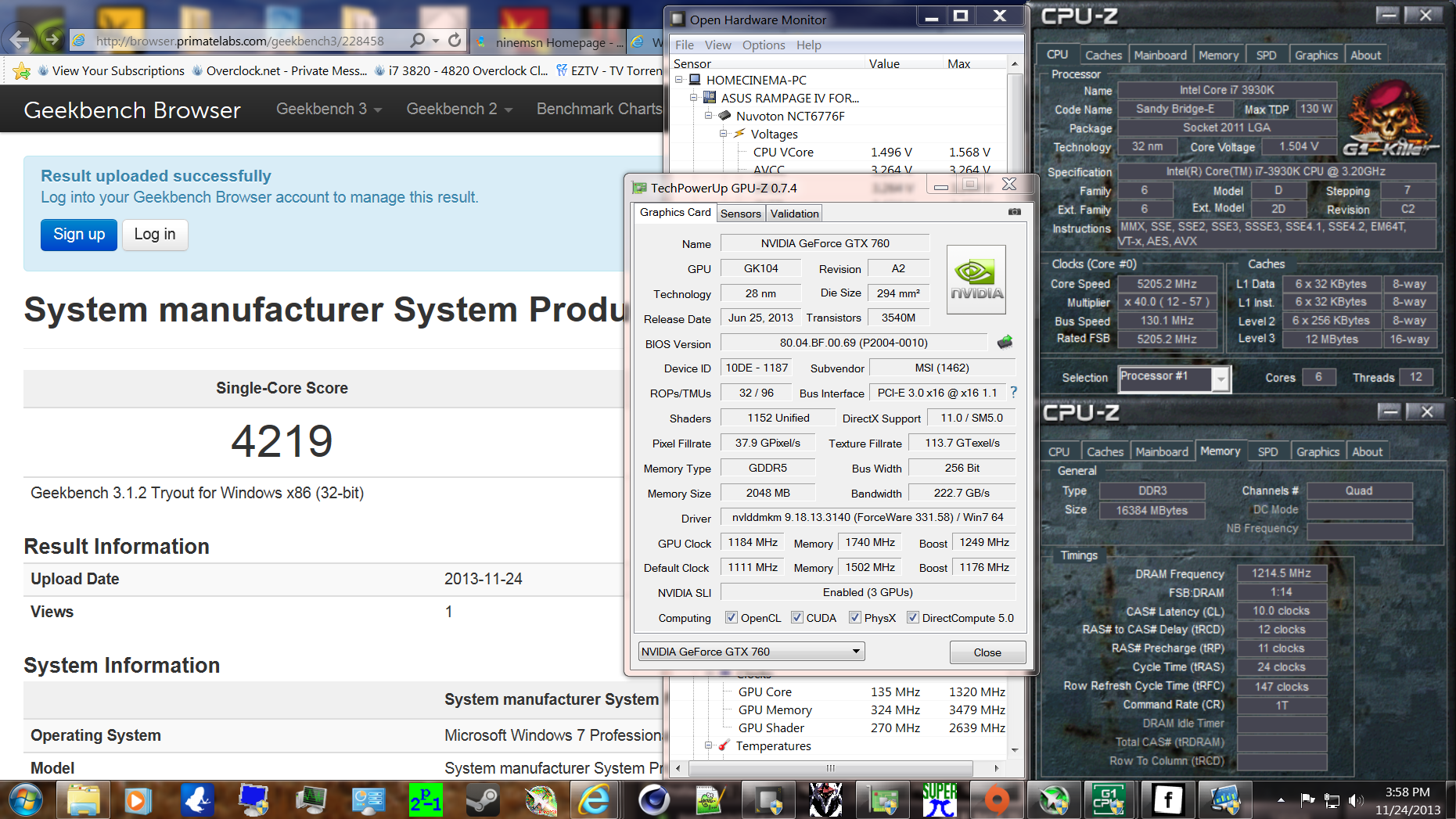Open the Benchmark Charts link
The image size is (1456, 819).
pos(599,110)
